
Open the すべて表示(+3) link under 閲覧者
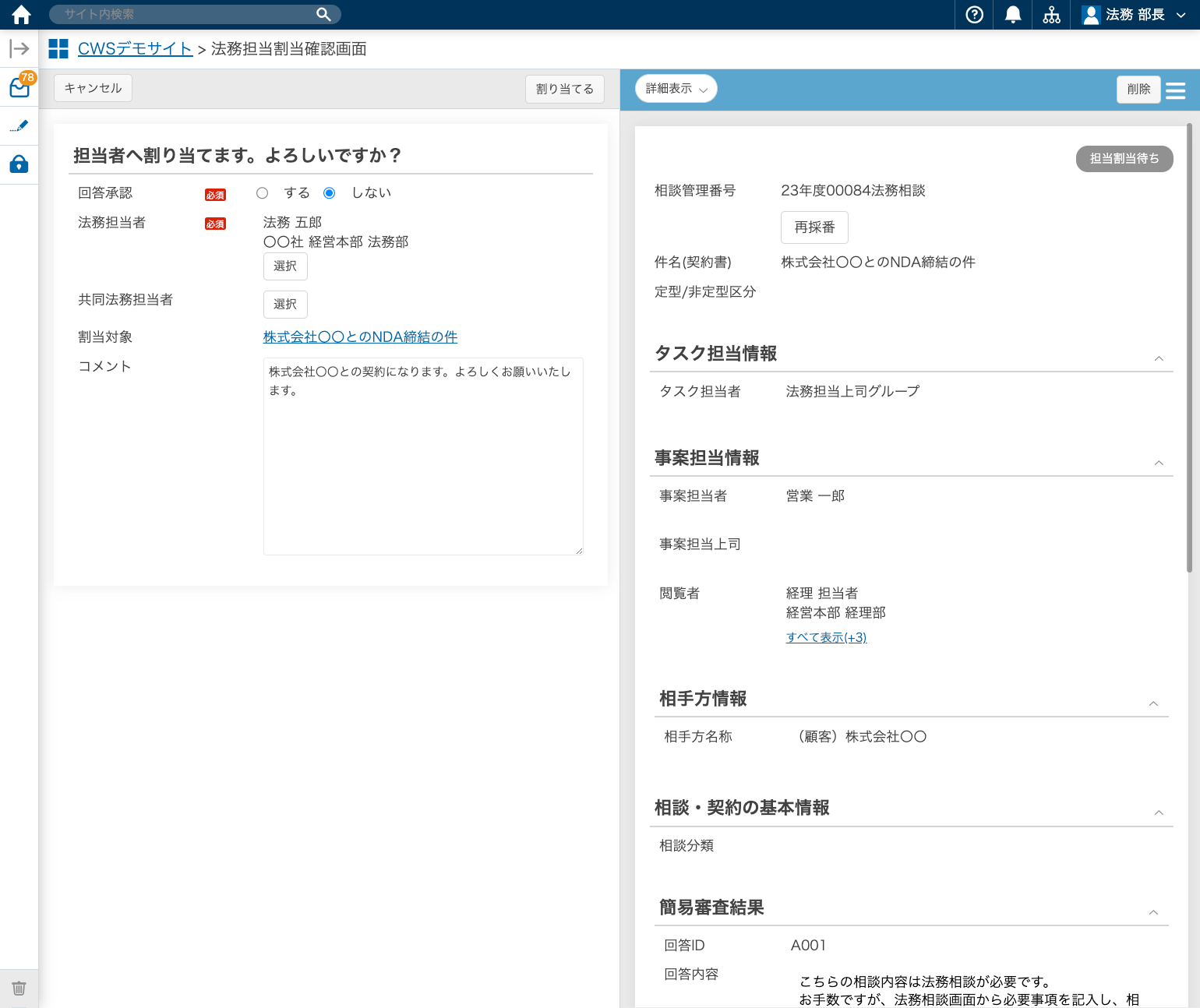[826, 637]
